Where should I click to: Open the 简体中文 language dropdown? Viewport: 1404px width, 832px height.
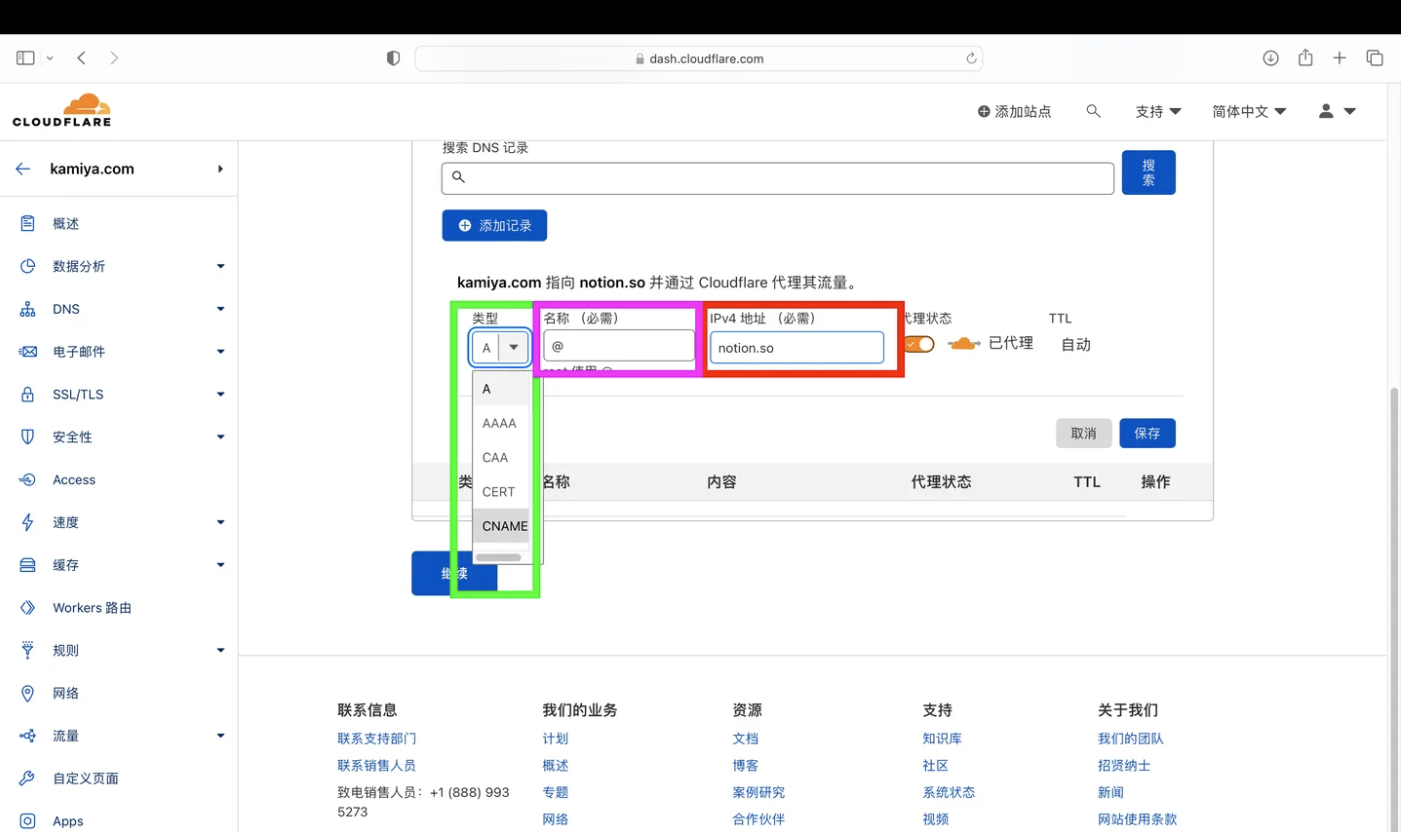tap(1249, 111)
